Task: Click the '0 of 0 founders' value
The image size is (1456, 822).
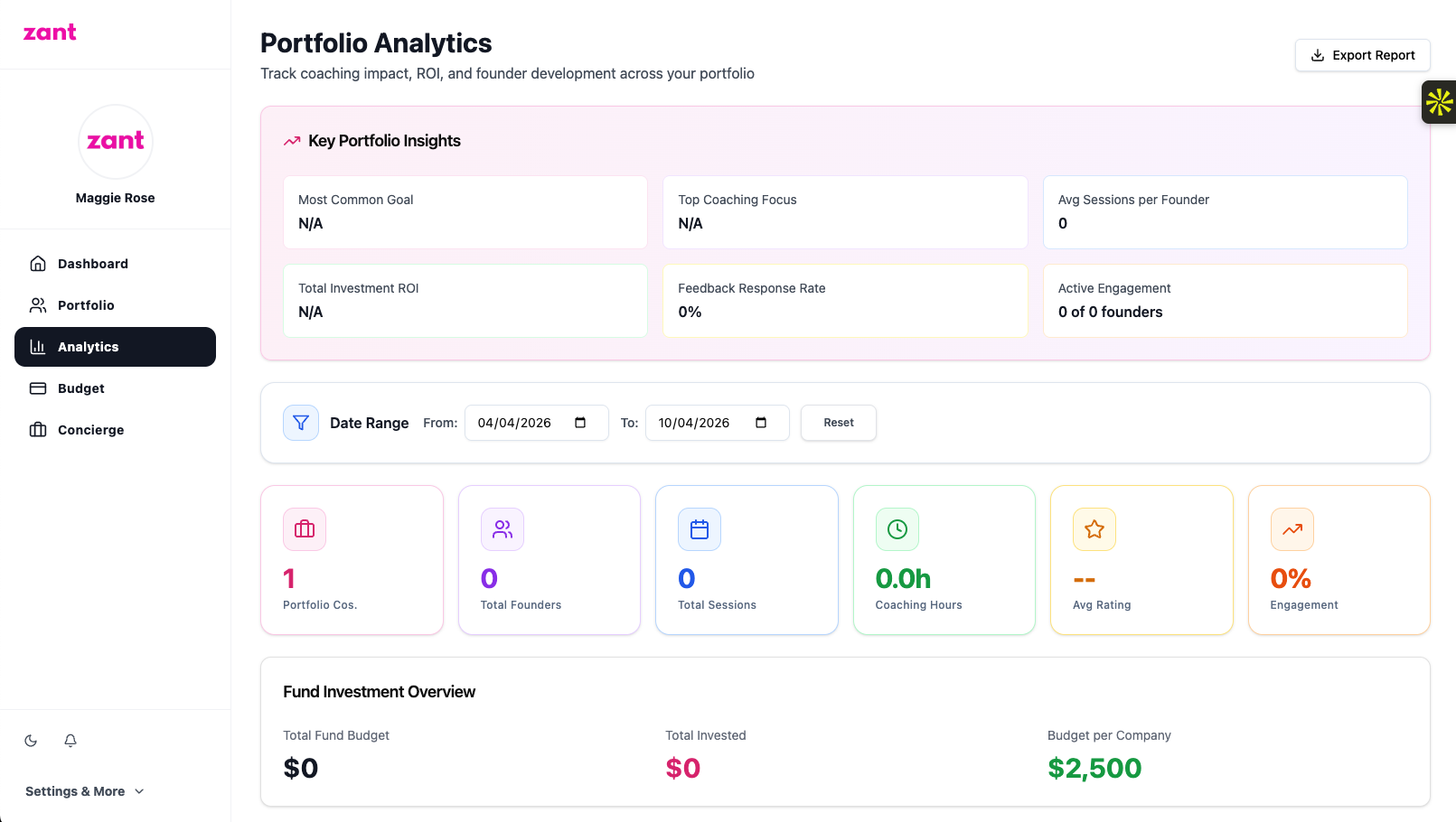Action: [x=1111, y=313]
